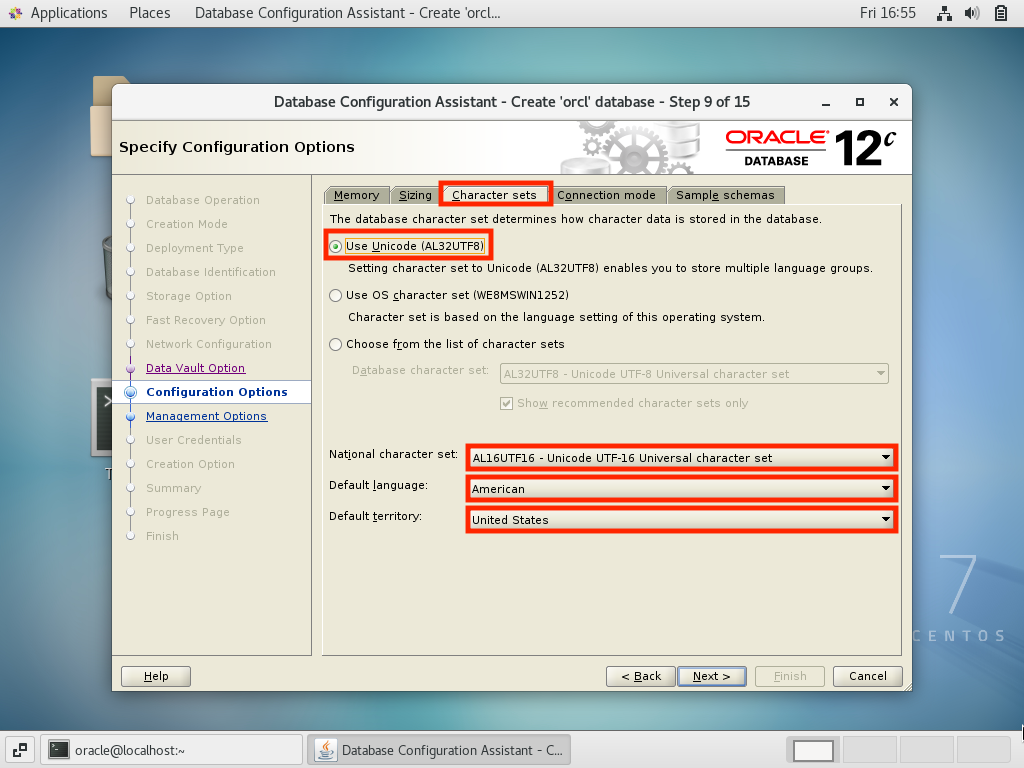Click the Network Configuration step label
The width and height of the screenshot is (1024, 768).
pyautogui.click(x=209, y=344)
